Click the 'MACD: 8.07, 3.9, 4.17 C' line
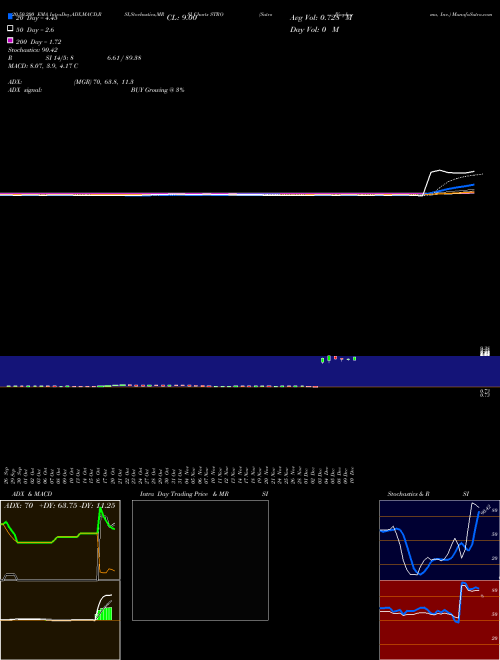This screenshot has height=660, width=500. [x=43, y=66]
